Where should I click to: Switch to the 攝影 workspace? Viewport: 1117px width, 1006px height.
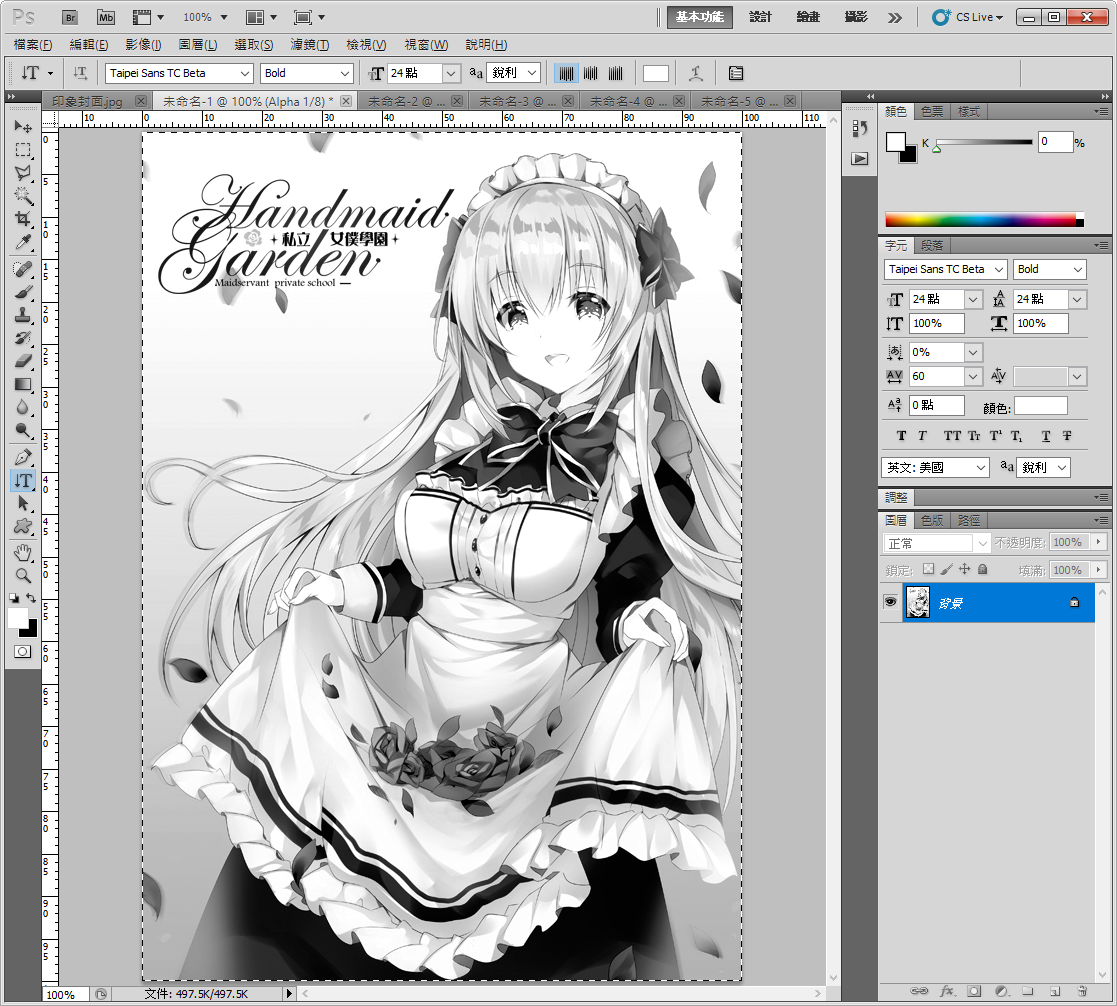(856, 17)
